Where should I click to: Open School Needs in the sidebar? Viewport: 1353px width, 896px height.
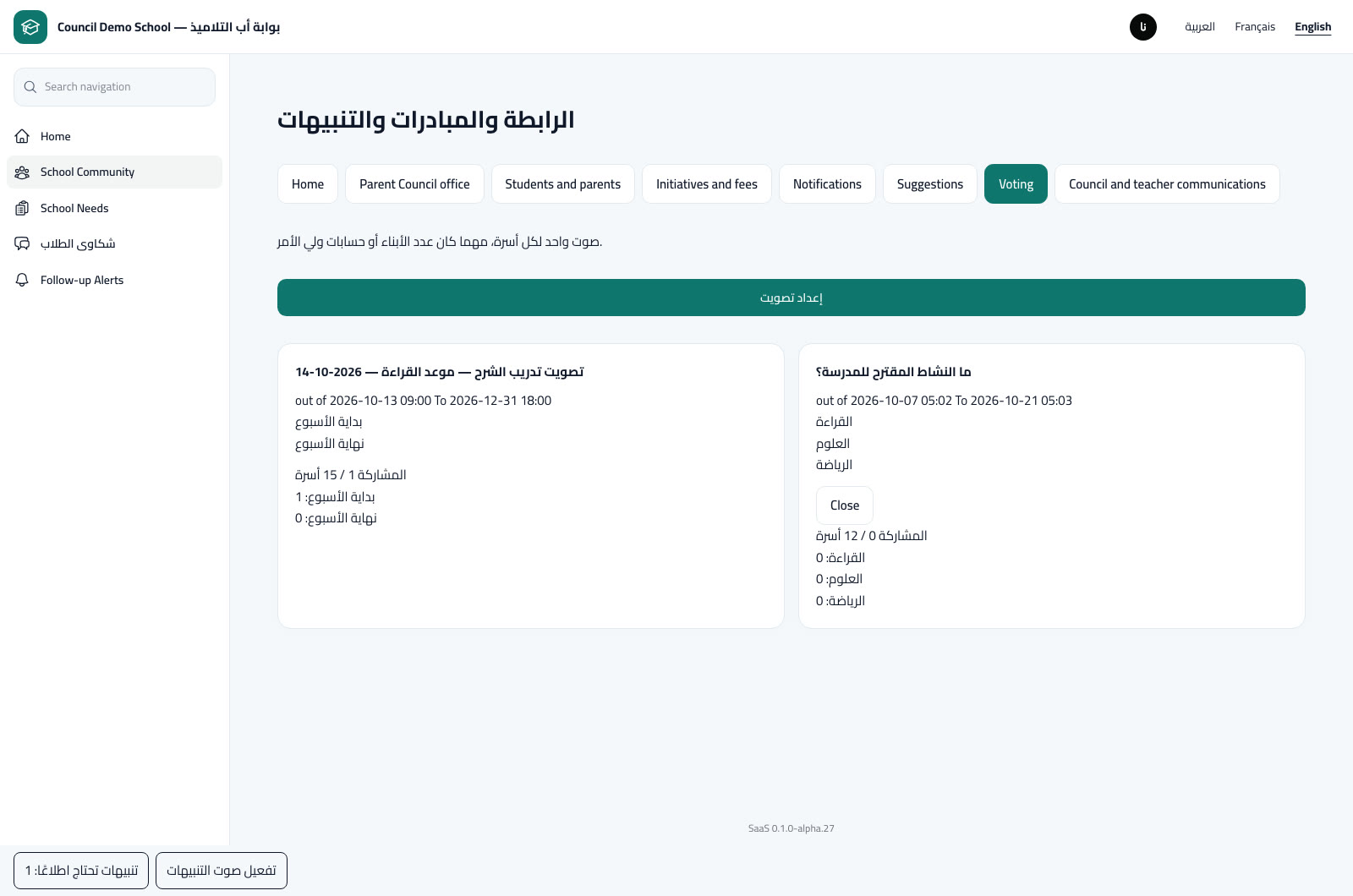(114, 208)
